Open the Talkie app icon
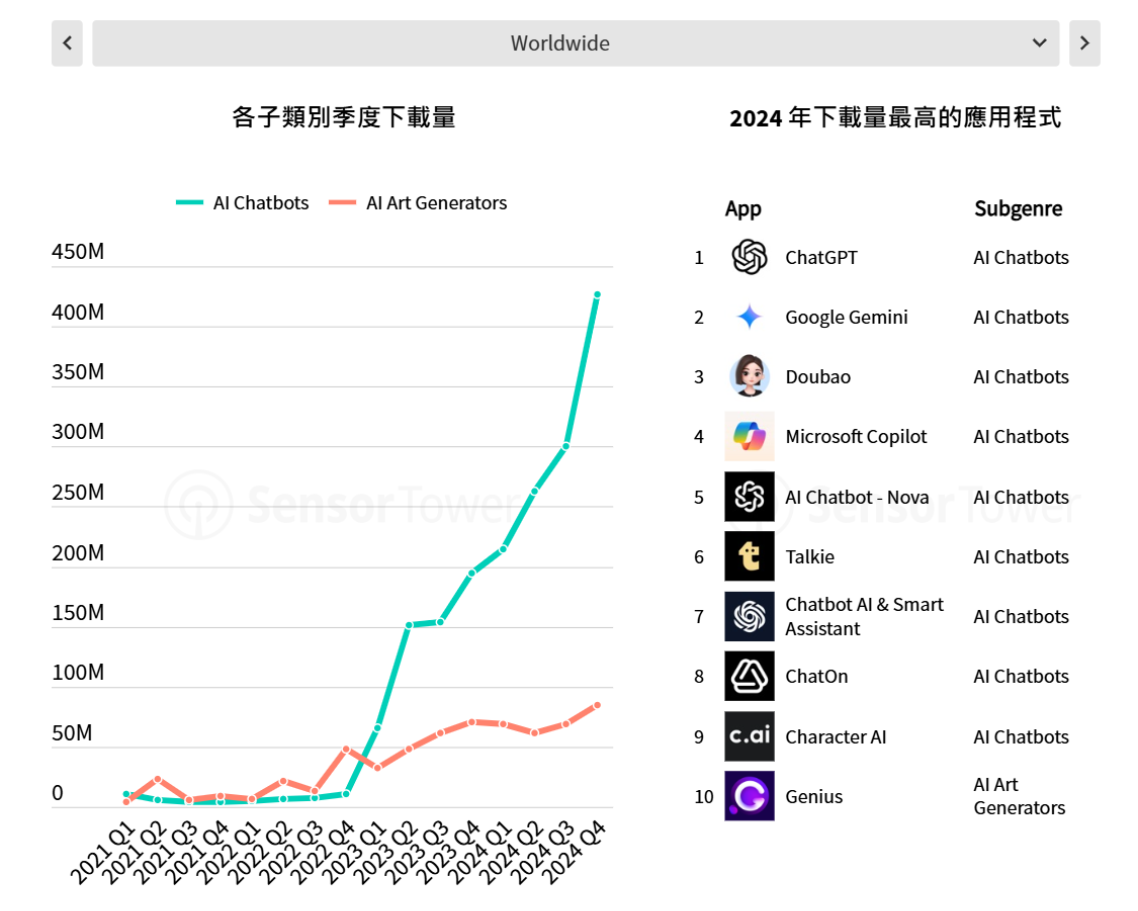1138x911 pixels. [749, 556]
